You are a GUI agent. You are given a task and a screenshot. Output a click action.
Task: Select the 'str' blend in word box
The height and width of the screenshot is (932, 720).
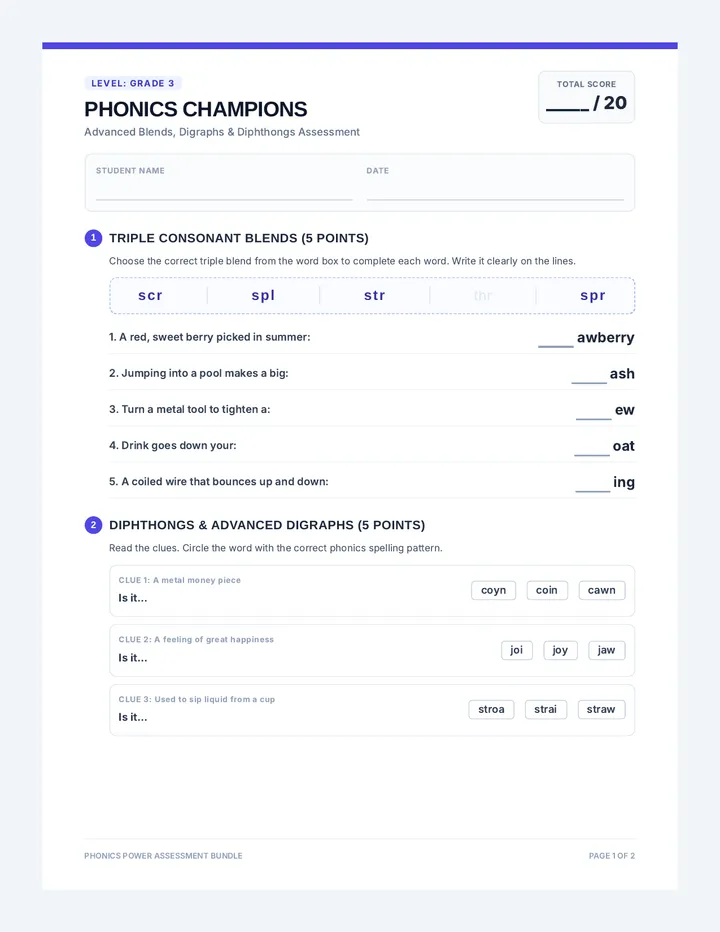coord(375,295)
